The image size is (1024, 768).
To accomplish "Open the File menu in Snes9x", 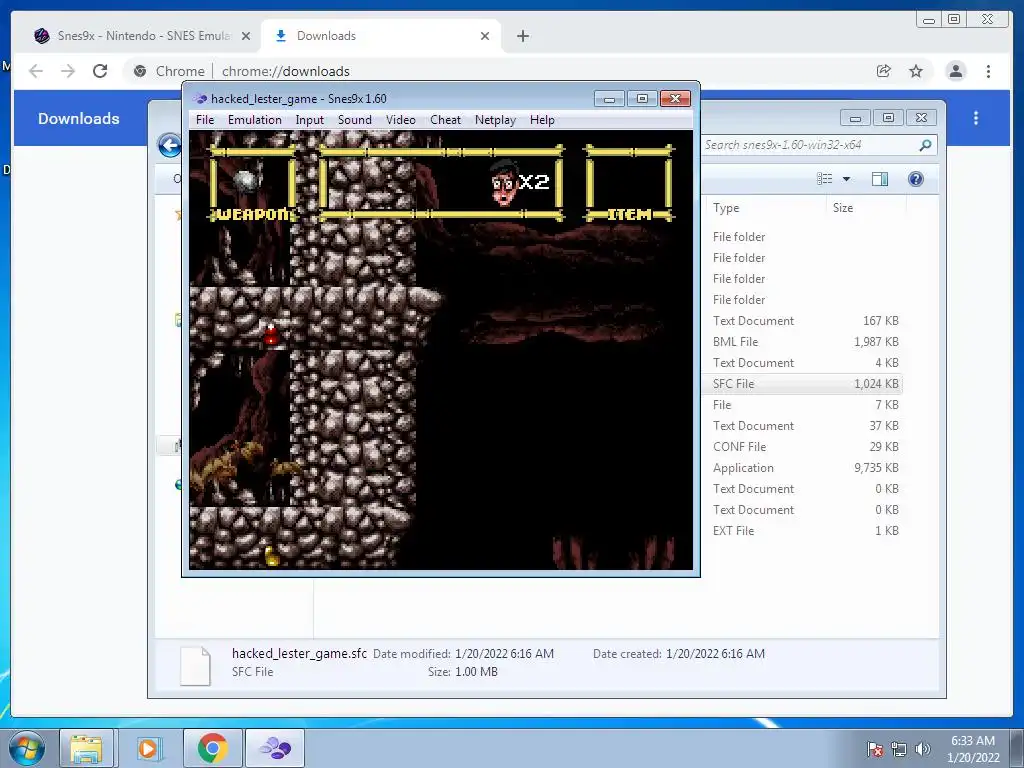I will [x=204, y=120].
